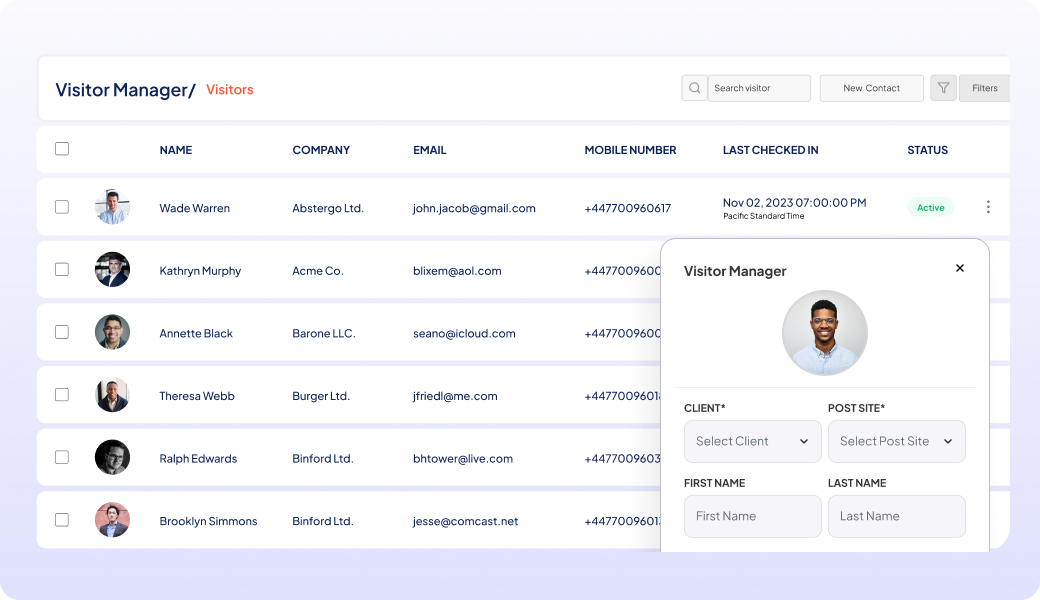
Task: Sort by the COMPANY column header
Action: click(321, 150)
